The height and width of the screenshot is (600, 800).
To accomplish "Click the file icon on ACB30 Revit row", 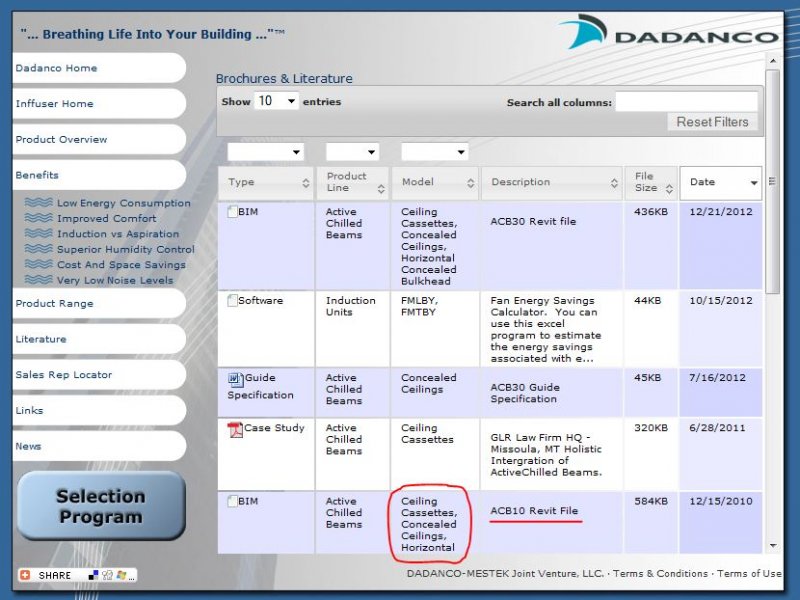I will tap(233, 211).
